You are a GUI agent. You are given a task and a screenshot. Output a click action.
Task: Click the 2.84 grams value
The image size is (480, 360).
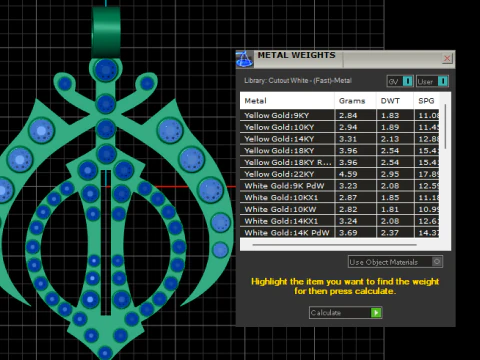pyautogui.click(x=348, y=115)
